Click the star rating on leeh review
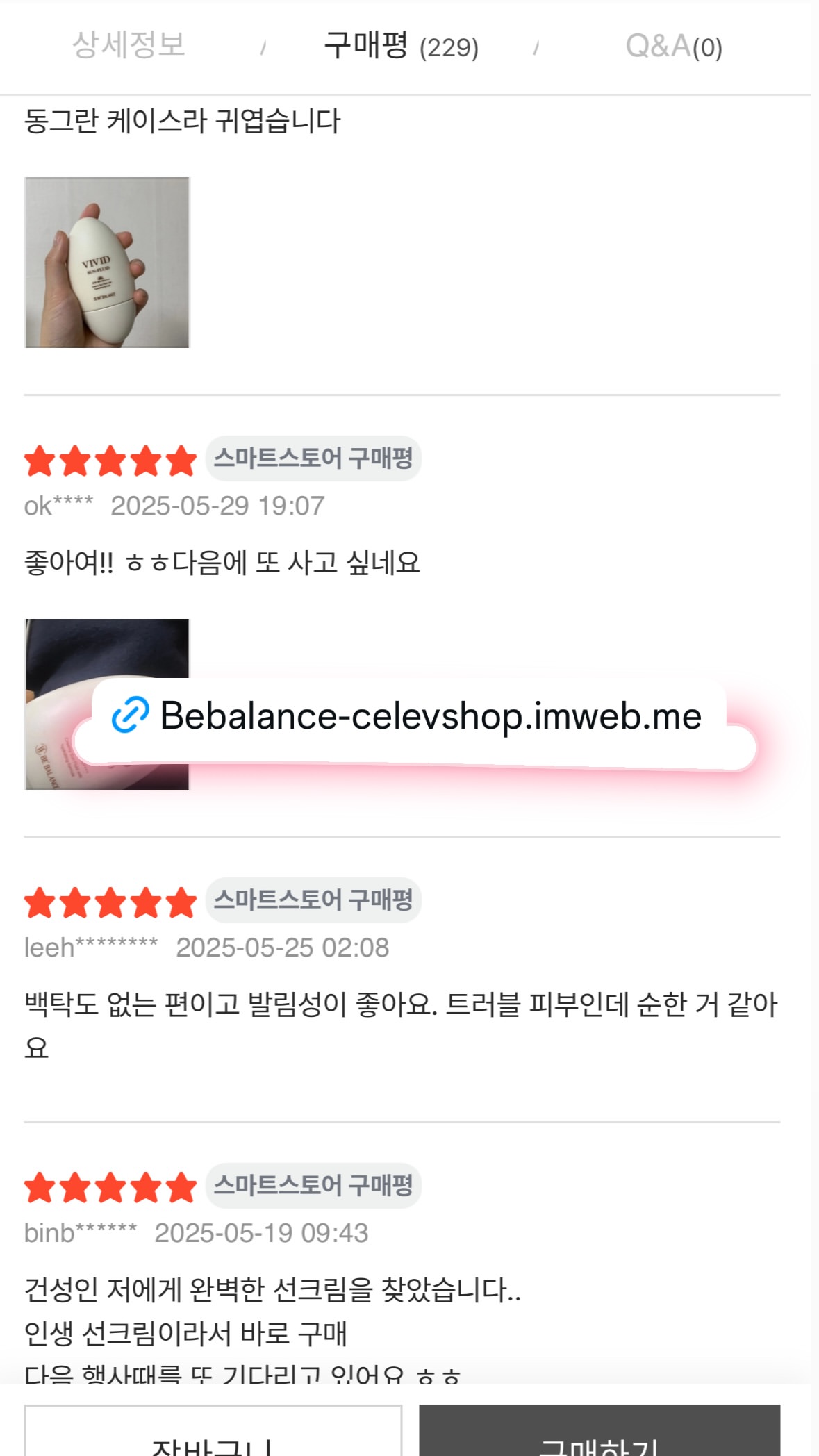The image size is (819, 1456). (110, 902)
